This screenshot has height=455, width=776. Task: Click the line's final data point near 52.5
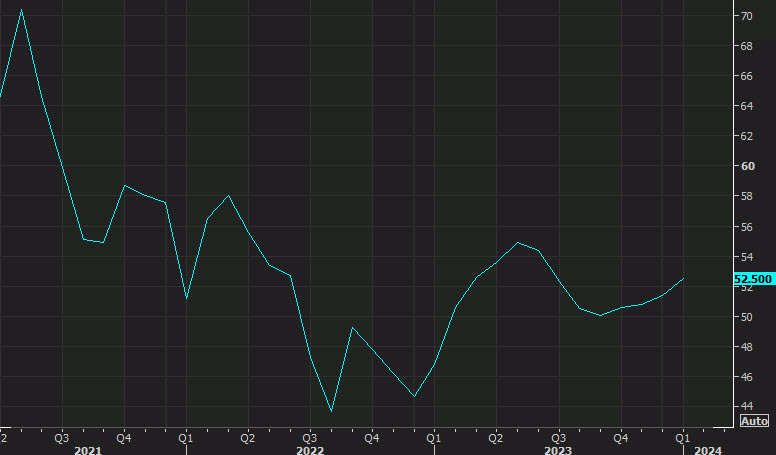point(683,279)
